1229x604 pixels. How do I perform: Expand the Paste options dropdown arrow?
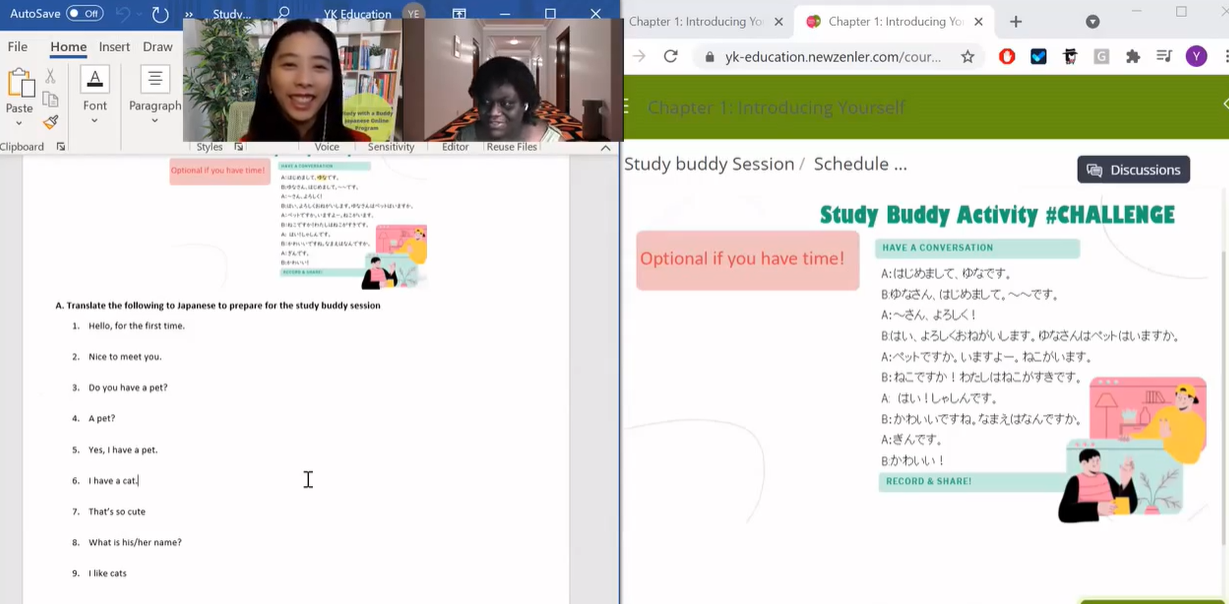[x=19, y=123]
